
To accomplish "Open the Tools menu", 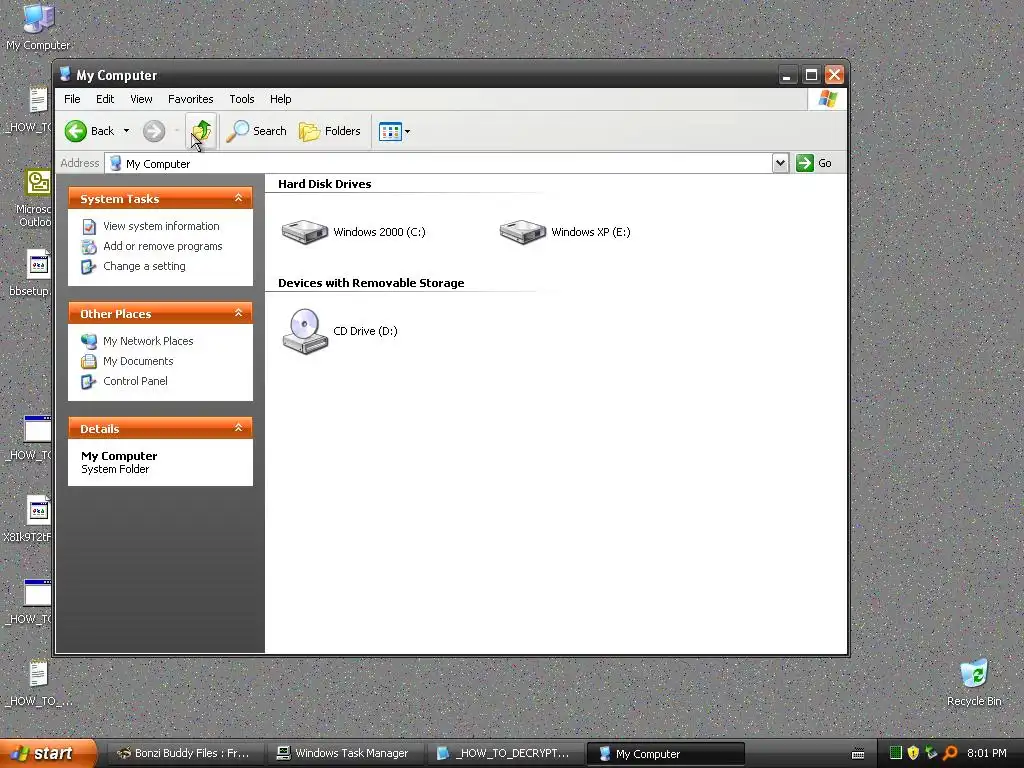I will click(242, 99).
